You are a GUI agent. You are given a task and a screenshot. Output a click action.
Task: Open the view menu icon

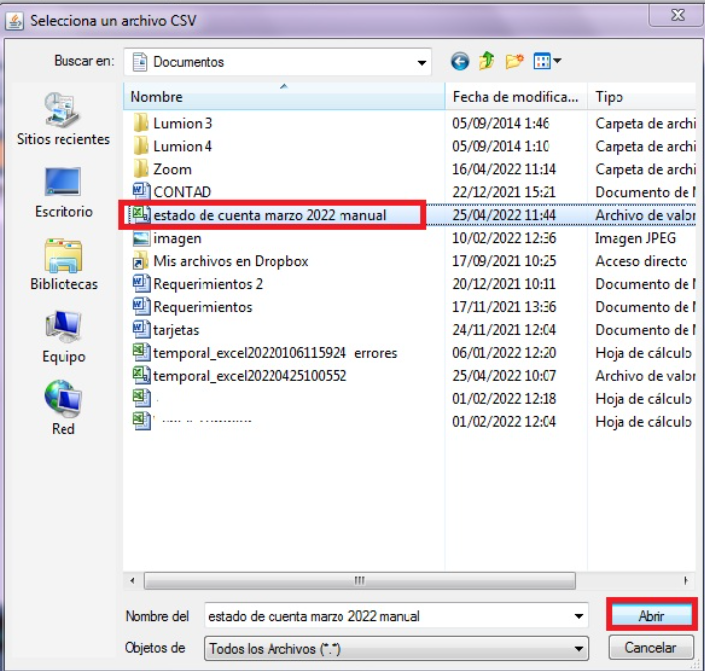point(546,62)
